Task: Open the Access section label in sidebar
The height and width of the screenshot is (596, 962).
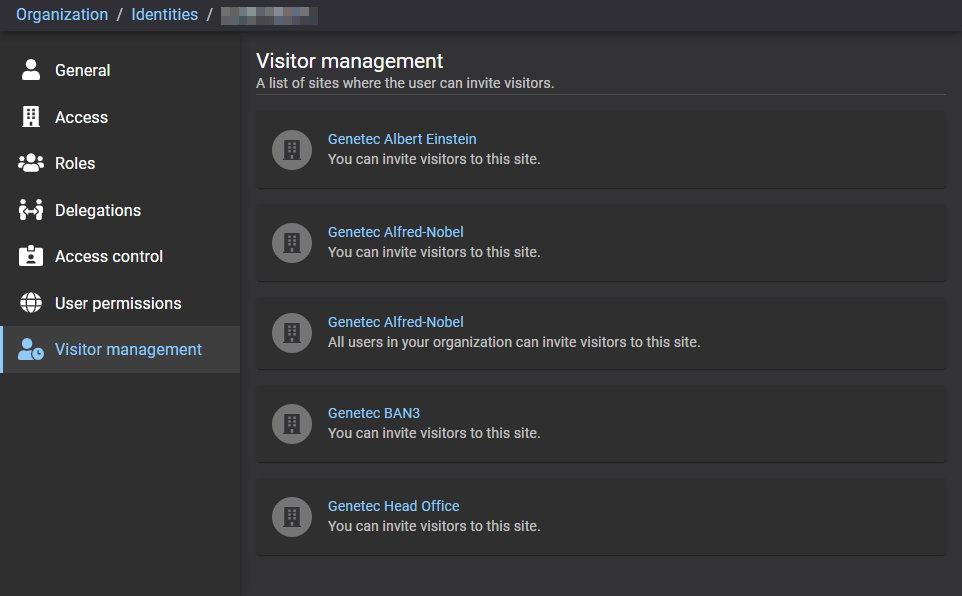Action: (81, 117)
